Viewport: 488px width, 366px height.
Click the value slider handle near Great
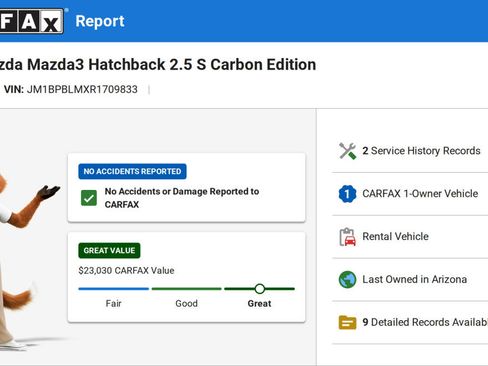click(260, 289)
